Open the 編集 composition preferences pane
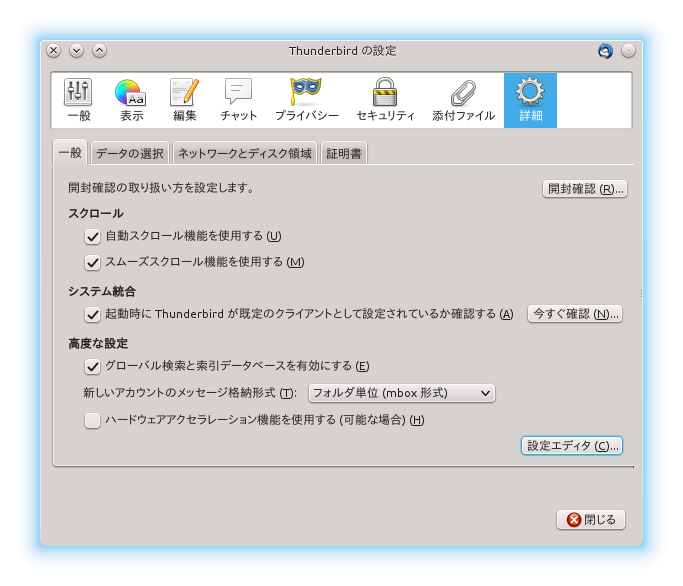Viewport: 683px width, 586px height. [x=185, y=100]
